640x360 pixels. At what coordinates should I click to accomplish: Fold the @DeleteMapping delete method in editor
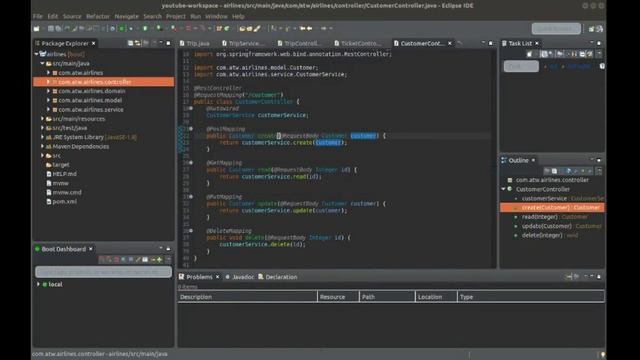191,231
